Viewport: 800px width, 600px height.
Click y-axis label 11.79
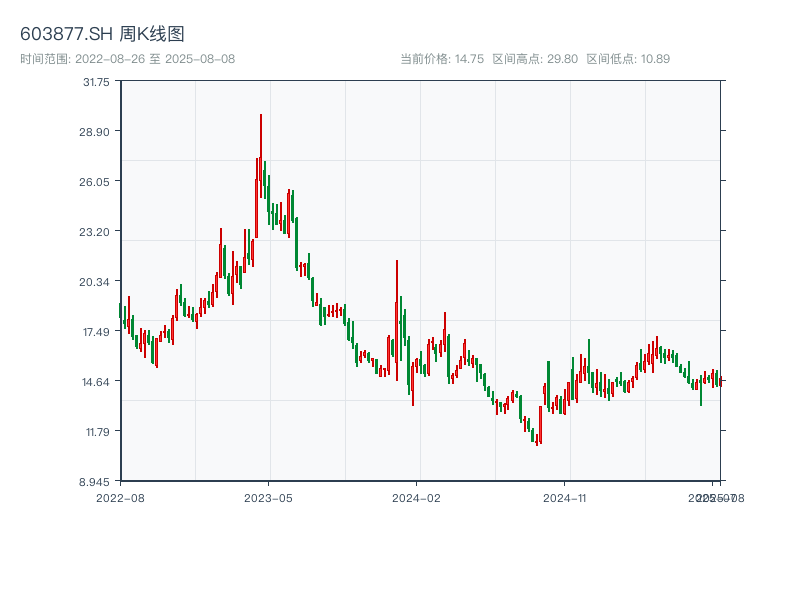pyautogui.click(x=98, y=432)
